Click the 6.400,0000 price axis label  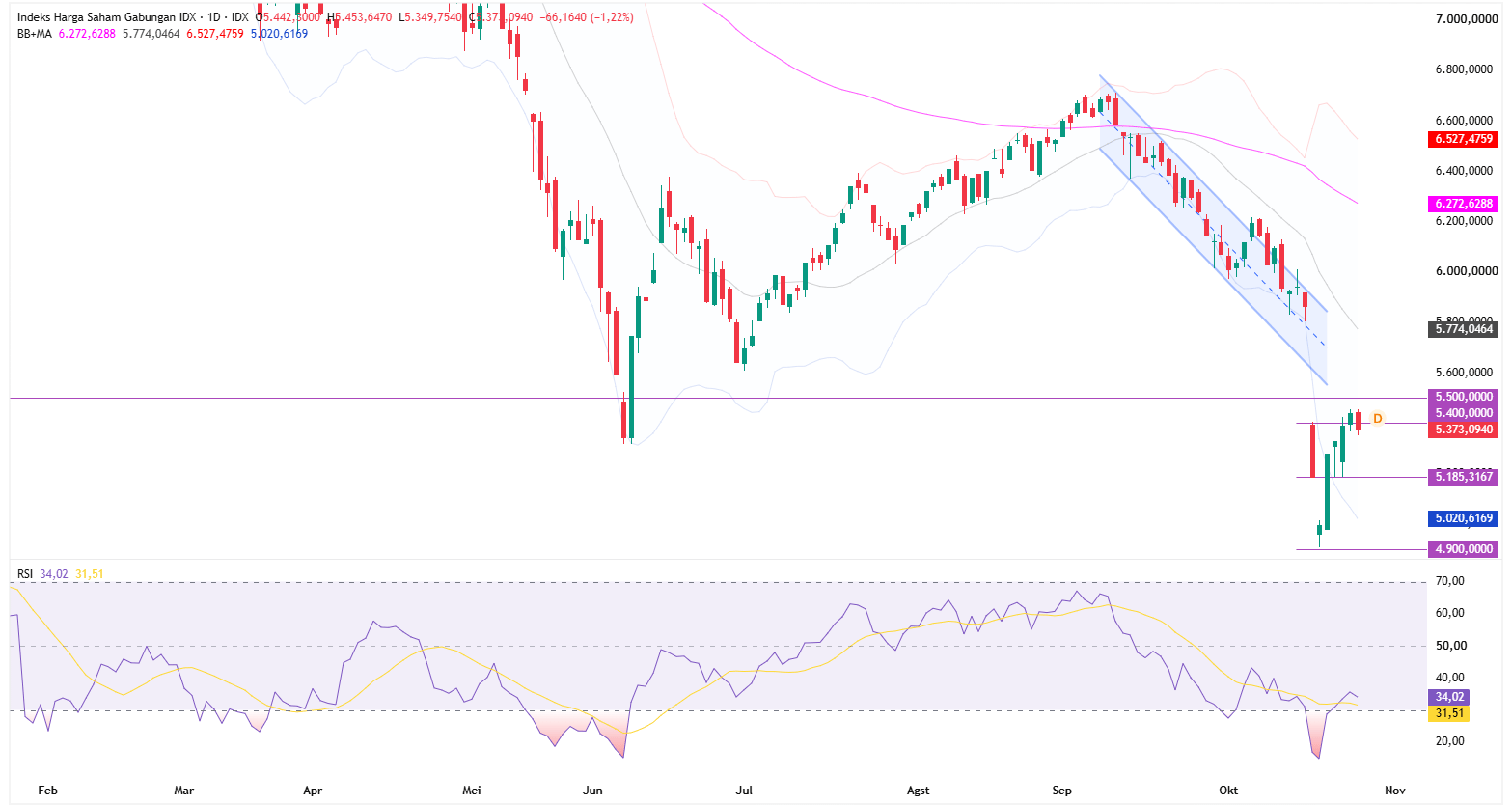pos(1466,171)
